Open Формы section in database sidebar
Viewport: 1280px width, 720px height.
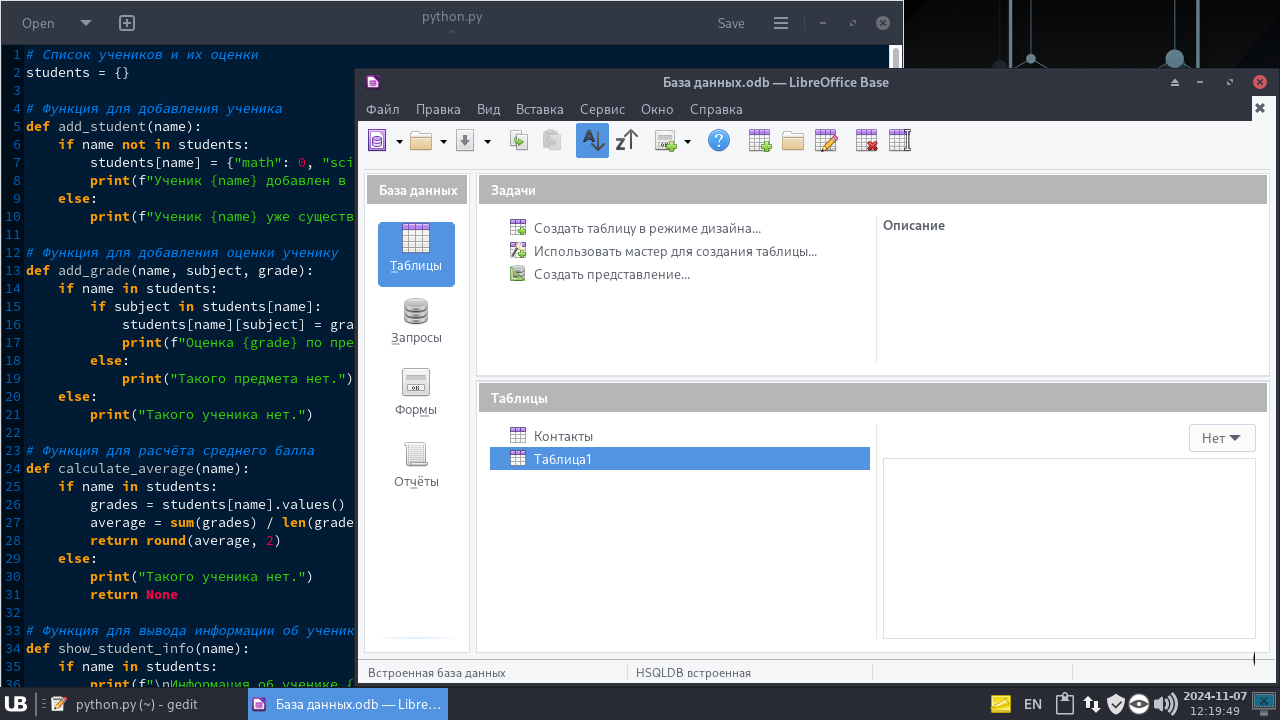416,393
